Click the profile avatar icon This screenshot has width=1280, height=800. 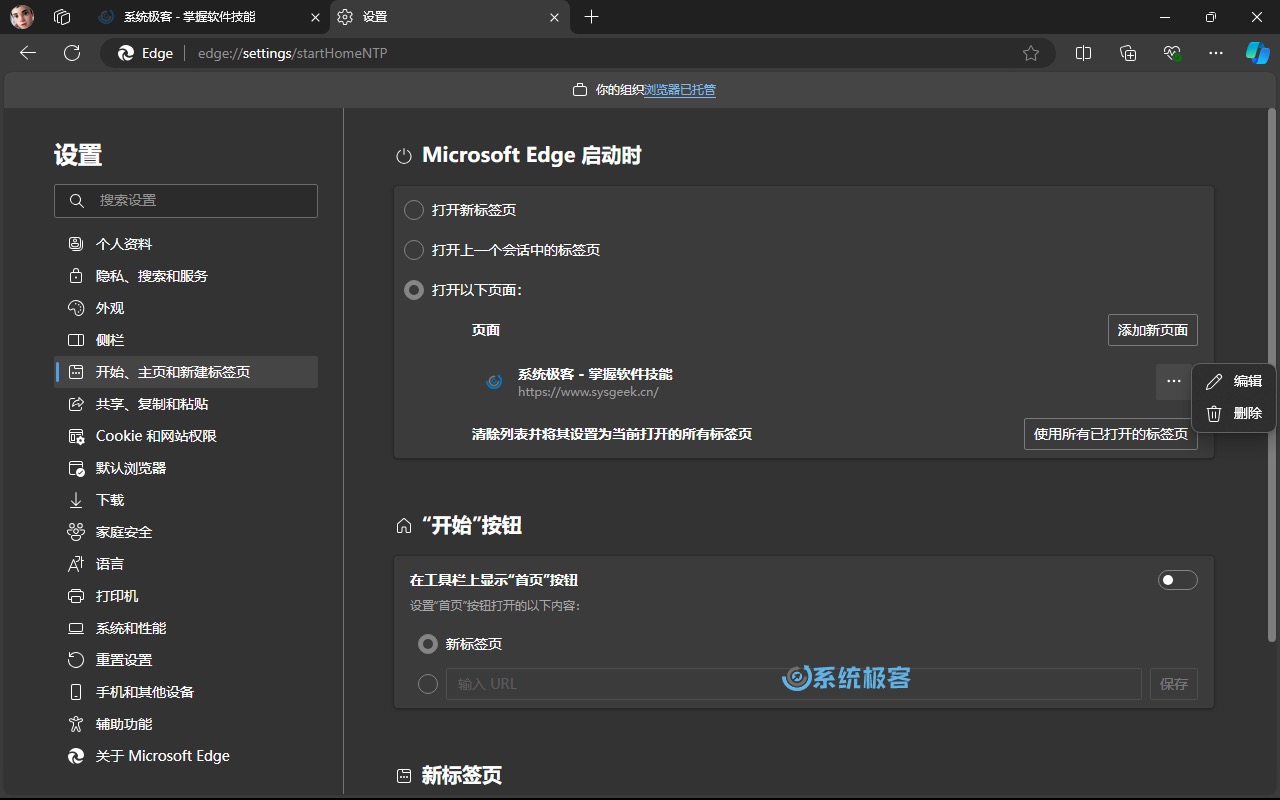click(22, 17)
